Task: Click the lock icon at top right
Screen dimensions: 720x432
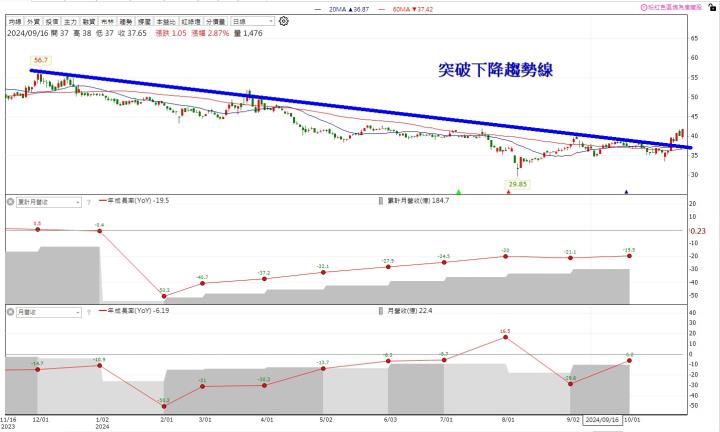Action: click(712, 7)
